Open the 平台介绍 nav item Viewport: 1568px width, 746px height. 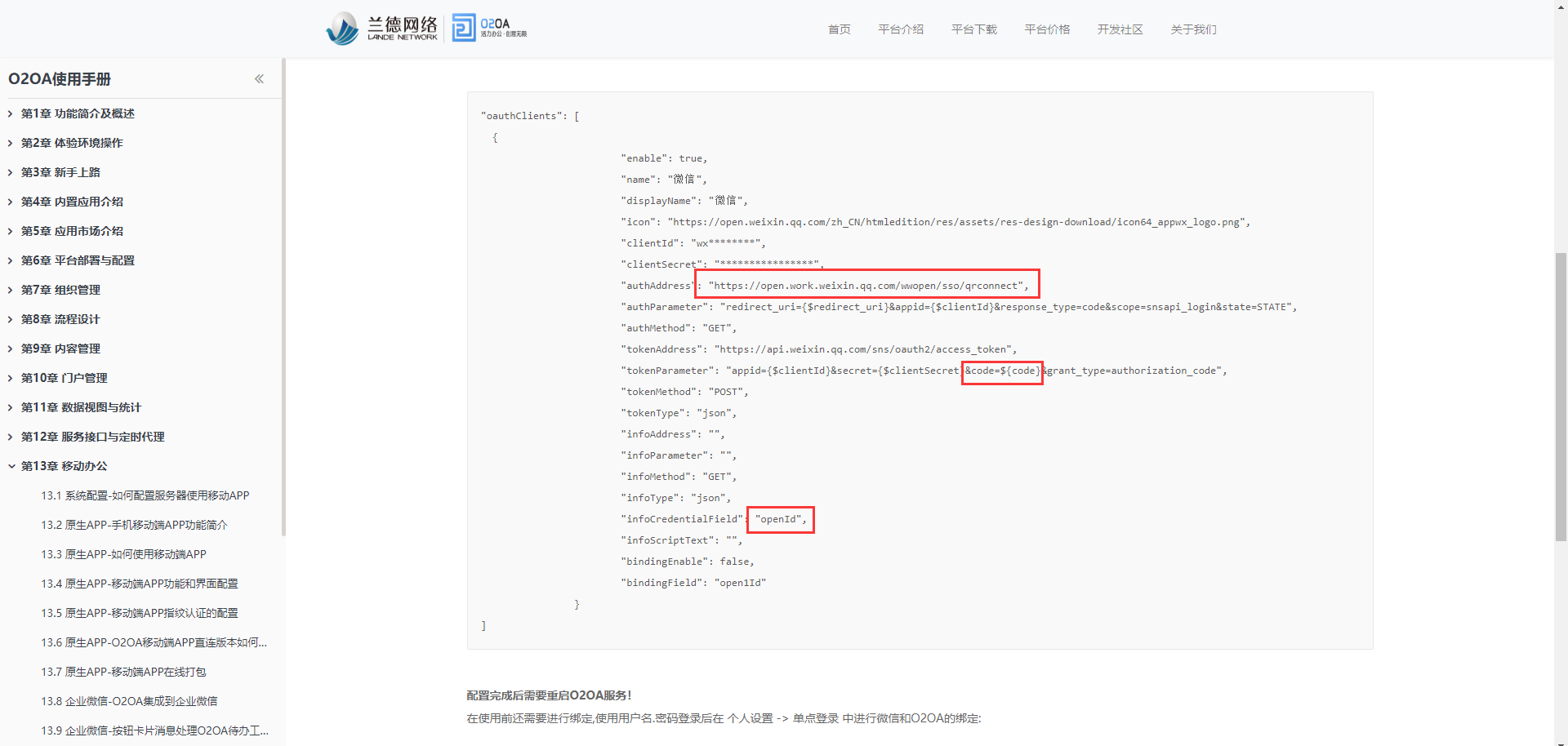[x=901, y=29]
